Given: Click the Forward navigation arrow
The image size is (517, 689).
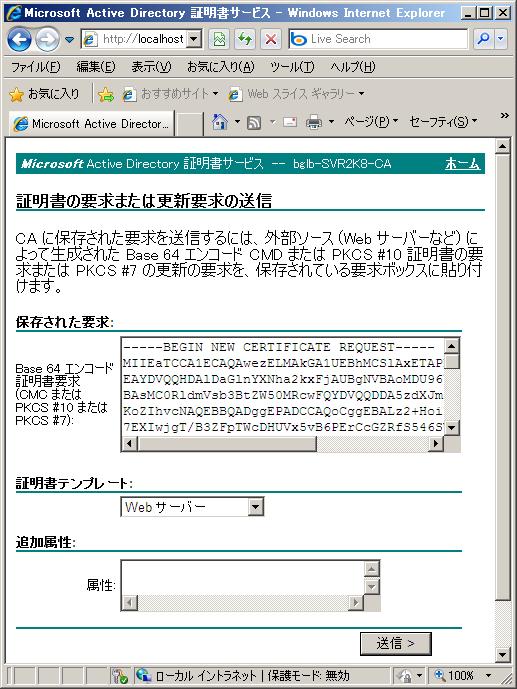Looking at the screenshot, I should pos(47,40).
